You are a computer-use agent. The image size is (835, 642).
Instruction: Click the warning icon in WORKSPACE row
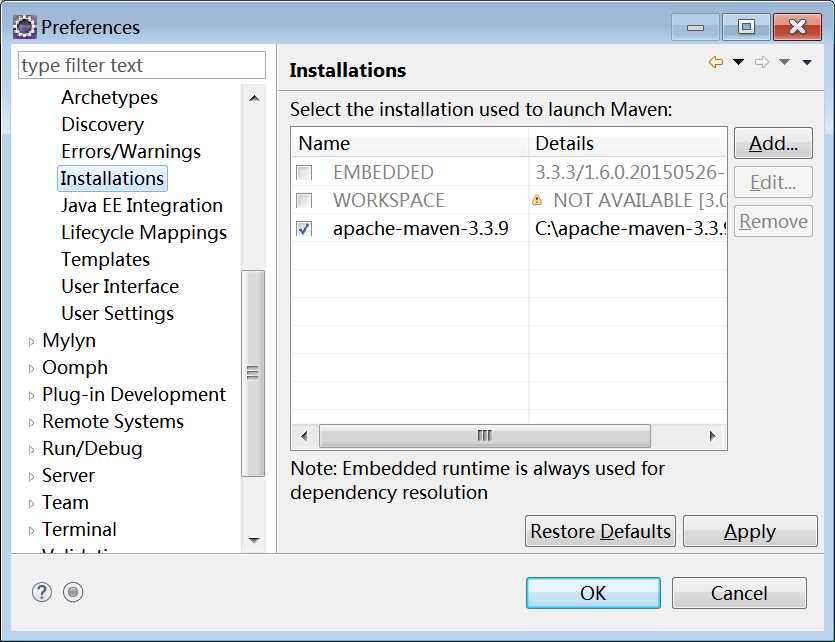tap(537, 201)
